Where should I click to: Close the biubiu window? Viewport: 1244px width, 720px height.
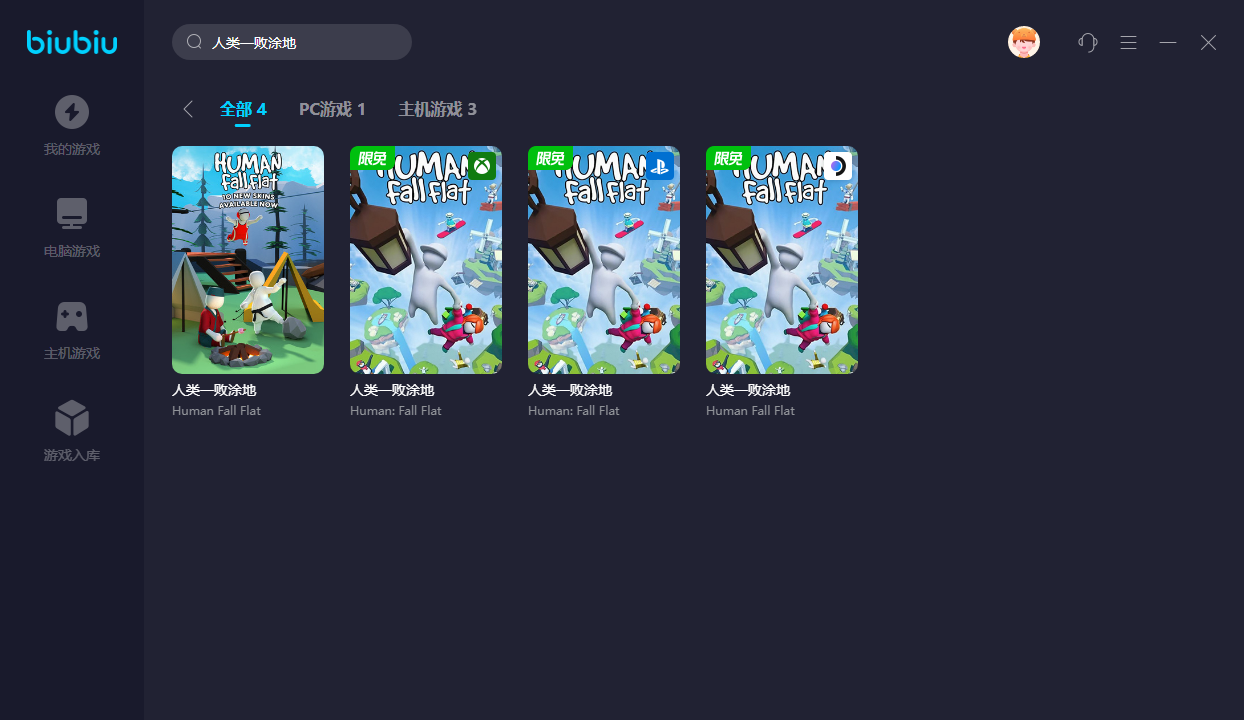1208,42
